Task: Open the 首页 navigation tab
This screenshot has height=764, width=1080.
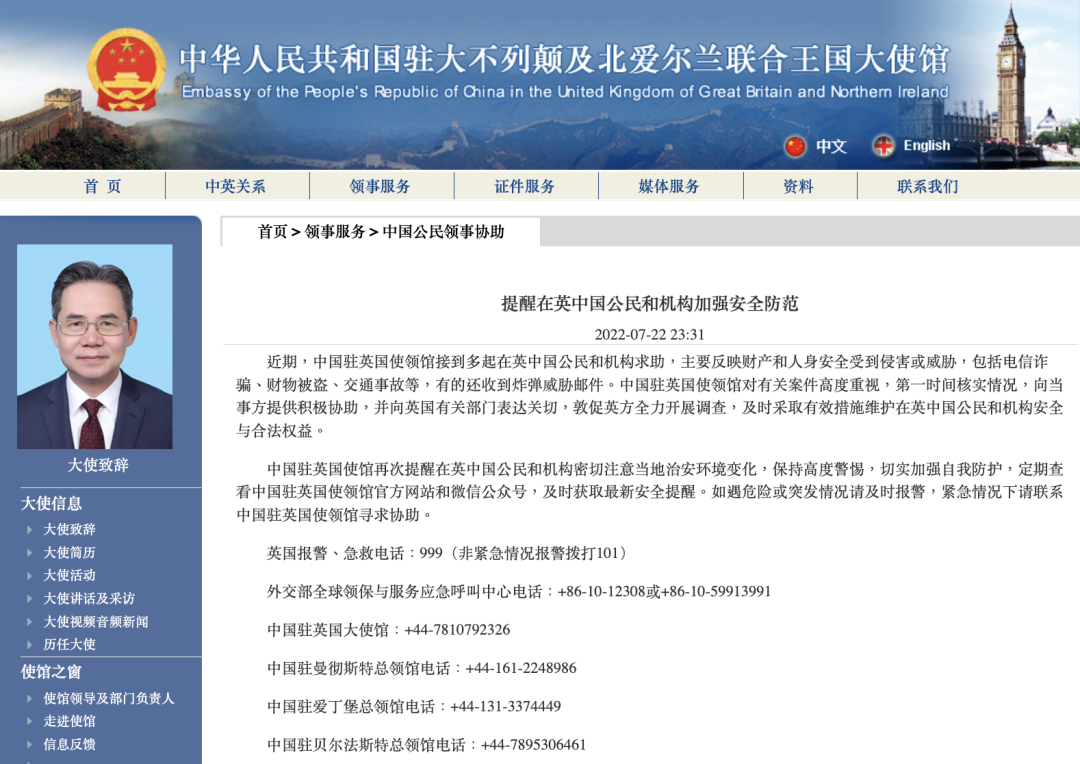Action: point(103,186)
